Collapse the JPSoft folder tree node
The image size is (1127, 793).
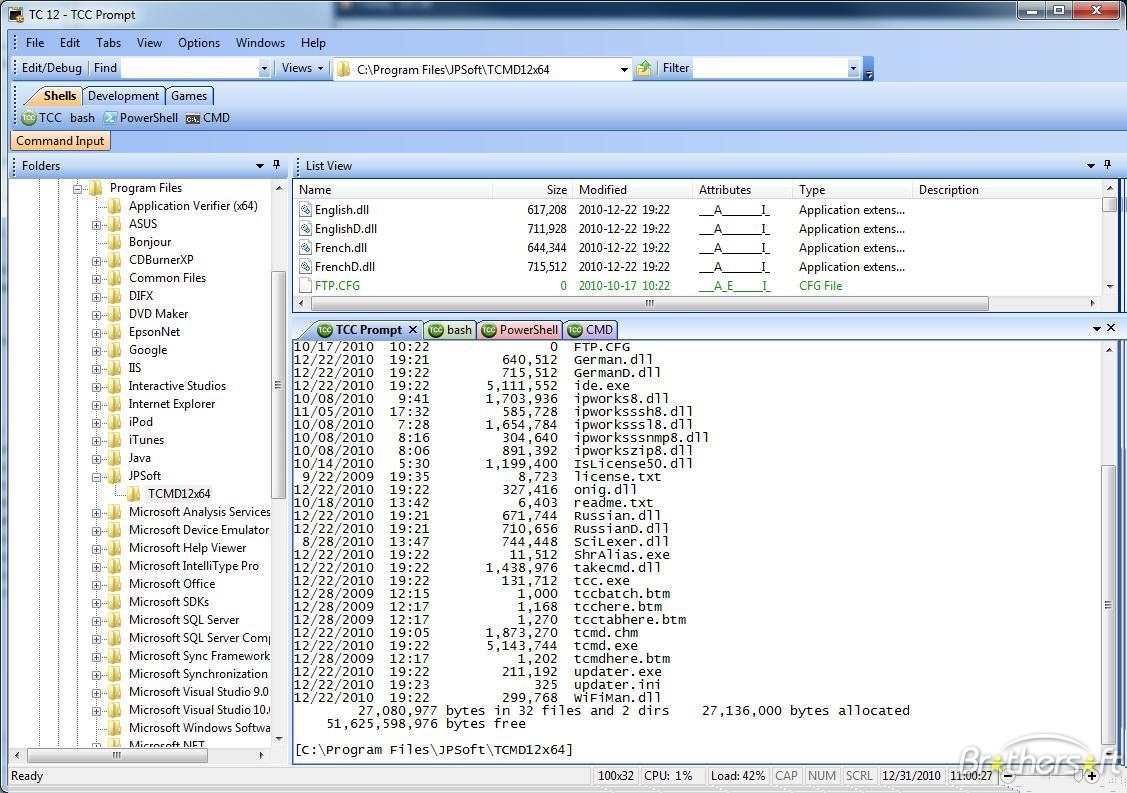click(x=97, y=476)
